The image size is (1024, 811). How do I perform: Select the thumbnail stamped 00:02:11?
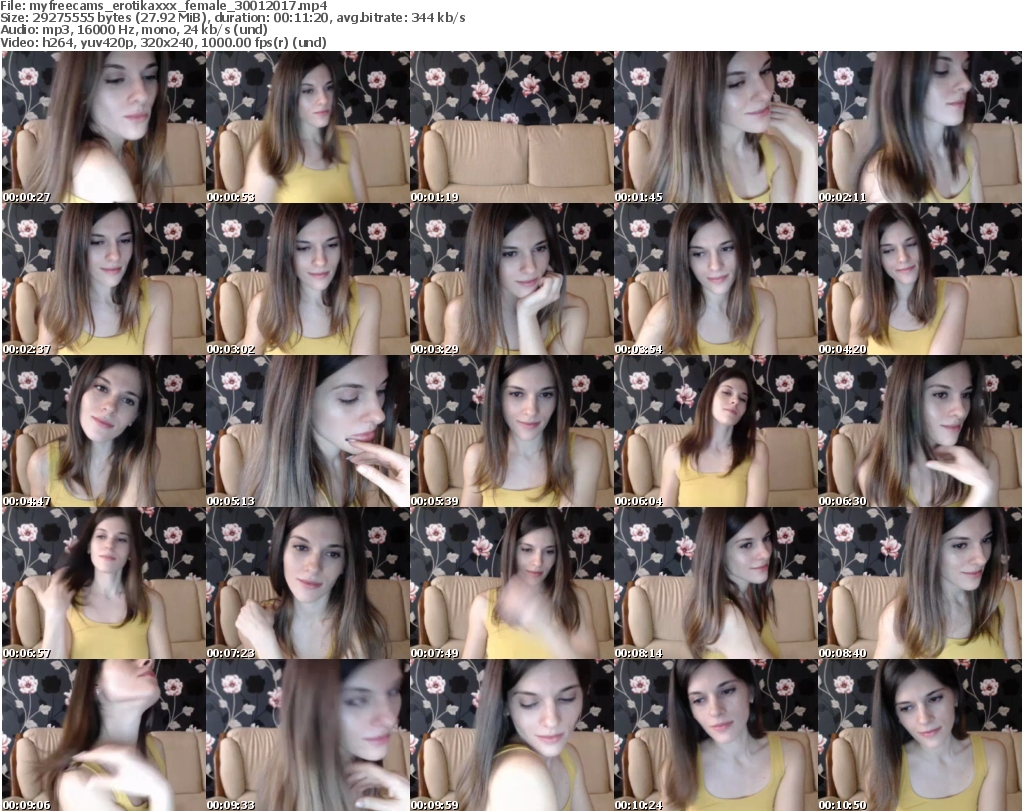point(920,127)
